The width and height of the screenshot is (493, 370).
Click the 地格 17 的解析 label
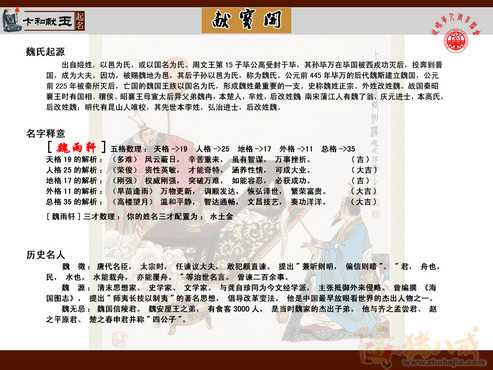(74, 181)
